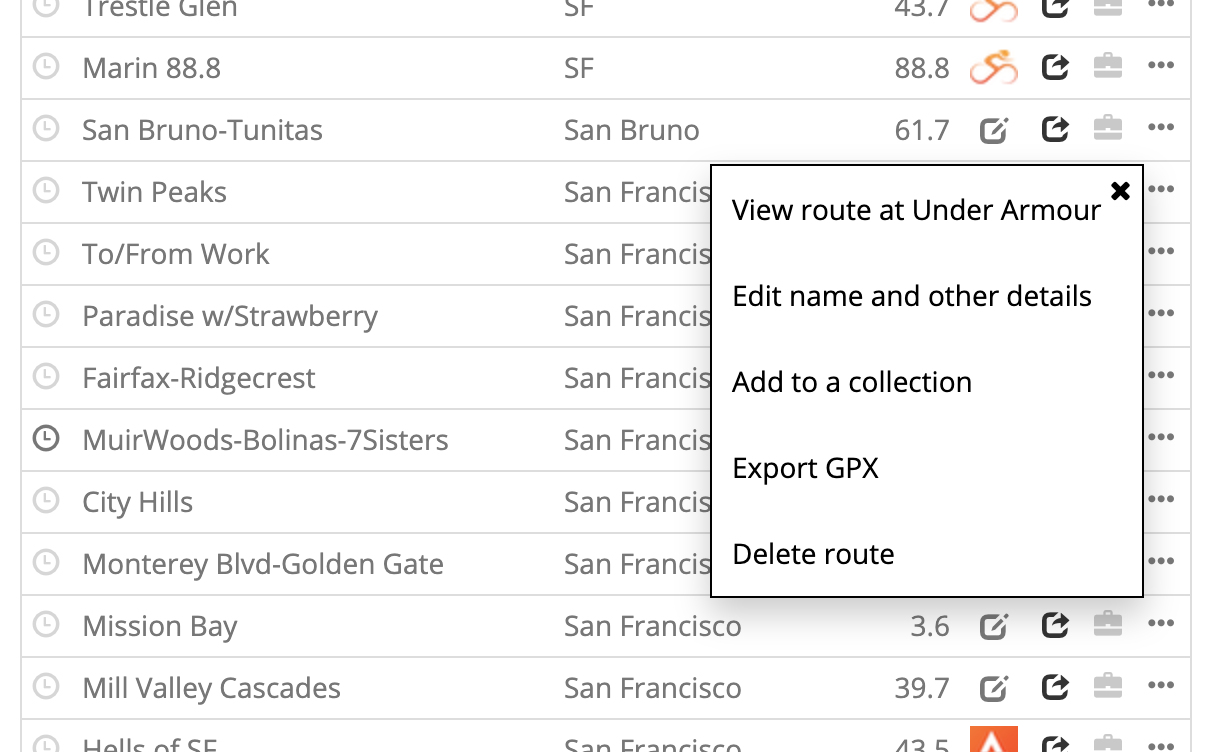Click briefcase icon in Marin 88.8 row
This screenshot has height=752, width=1214.
coord(1107,67)
